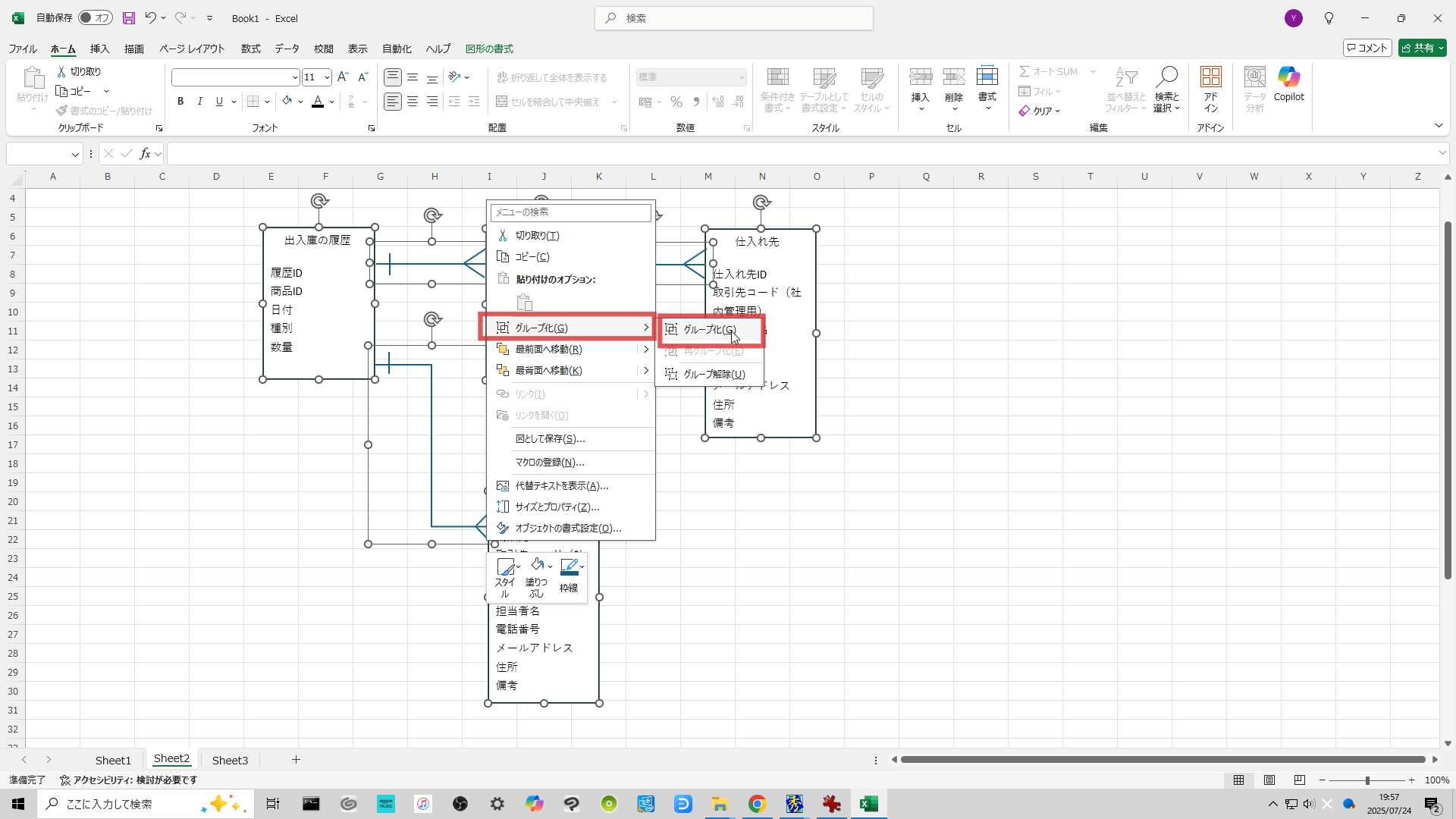The width and height of the screenshot is (1456, 819).
Task: Open the borders dropdown arrow
Action: point(267,102)
